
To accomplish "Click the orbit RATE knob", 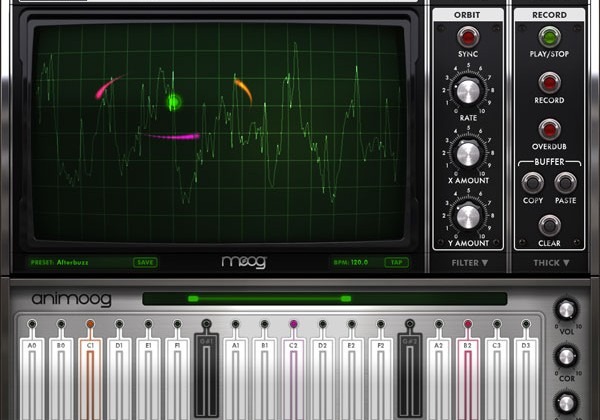I will (x=468, y=92).
